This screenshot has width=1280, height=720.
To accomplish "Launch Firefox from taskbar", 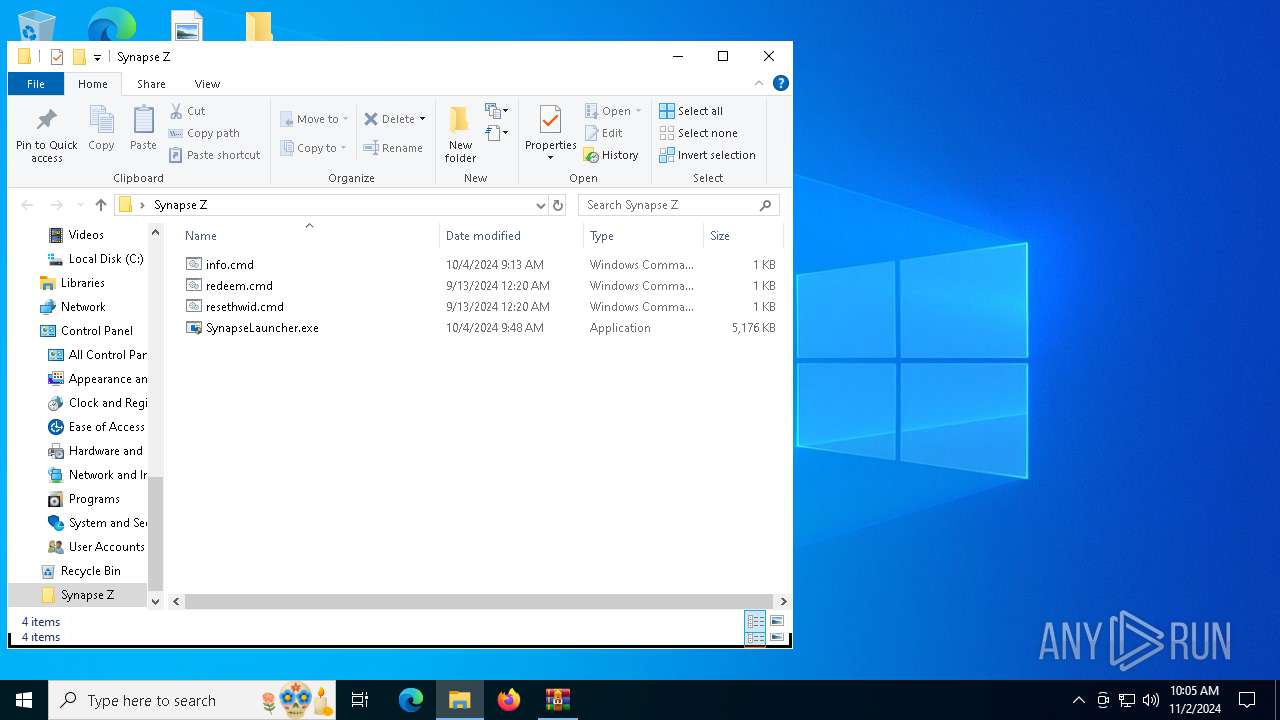I will 509,700.
